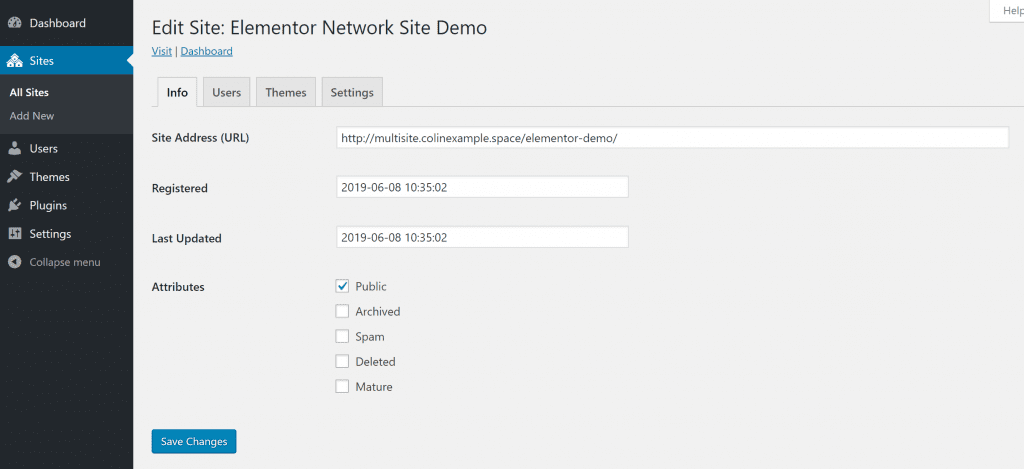Click the Sites houses icon
The width and height of the screenshot is (1024, 469).
[15, 61]
